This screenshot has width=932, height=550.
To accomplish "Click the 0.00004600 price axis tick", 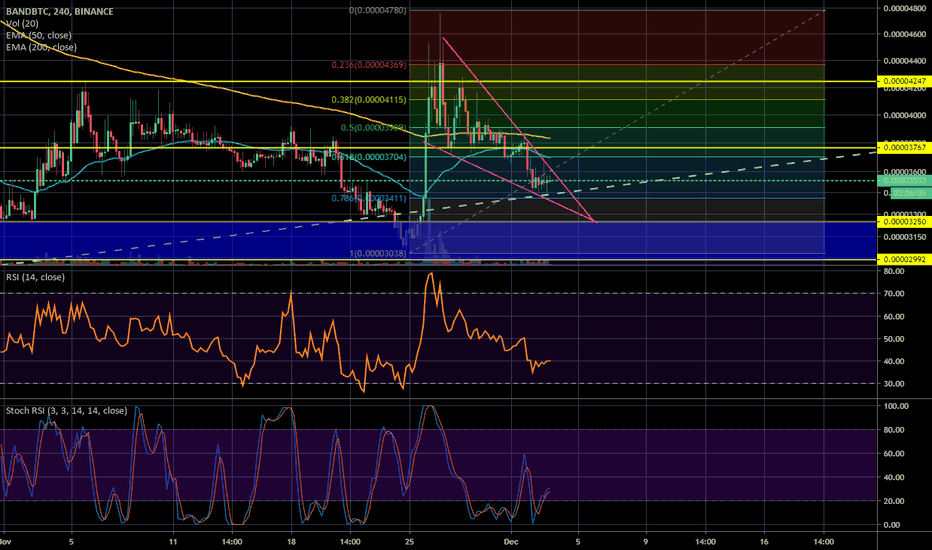I will (x=905, y=34).
